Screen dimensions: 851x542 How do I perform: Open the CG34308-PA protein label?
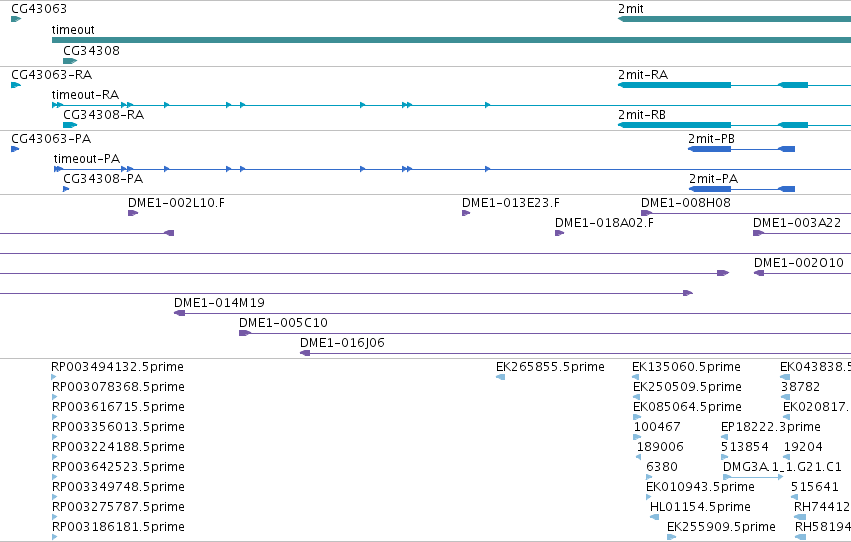[103, 178]
